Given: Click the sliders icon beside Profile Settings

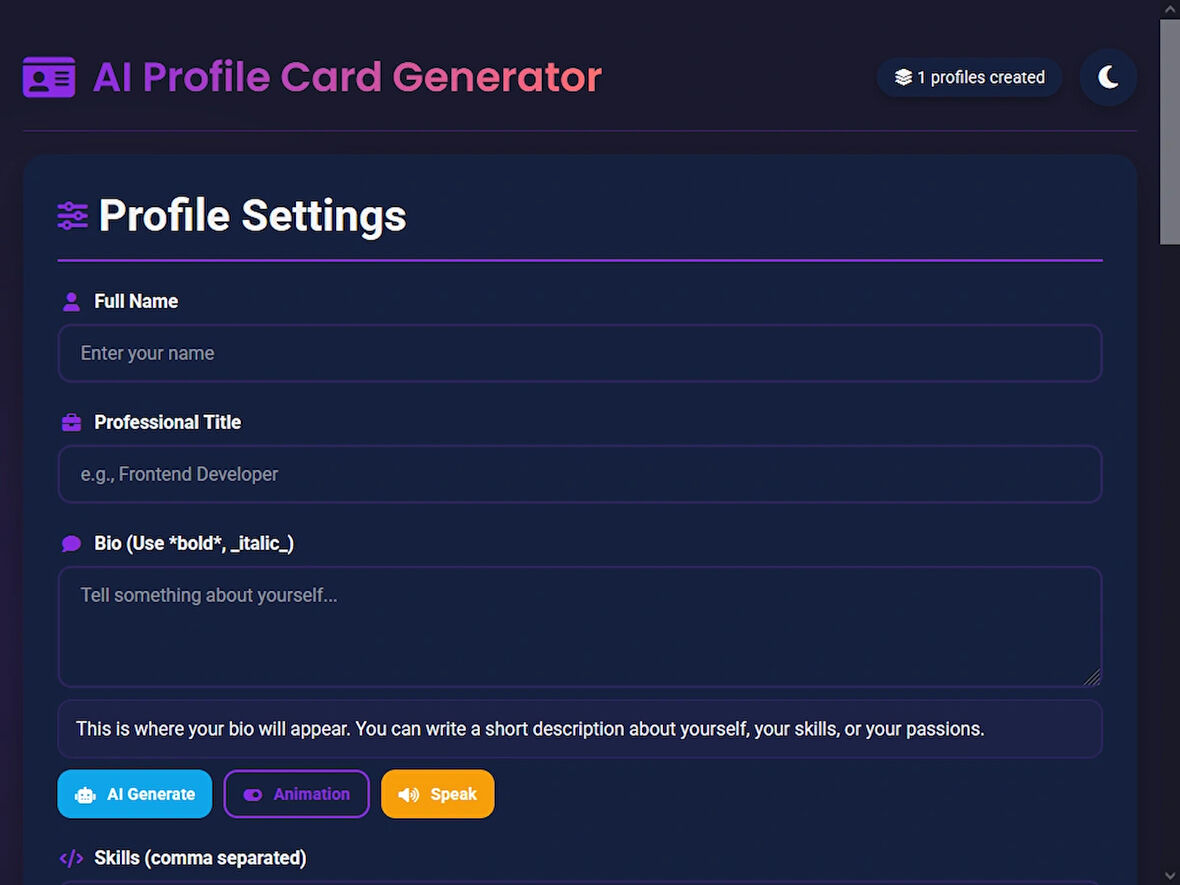Looking at the screenshot, I should point(73,216).
